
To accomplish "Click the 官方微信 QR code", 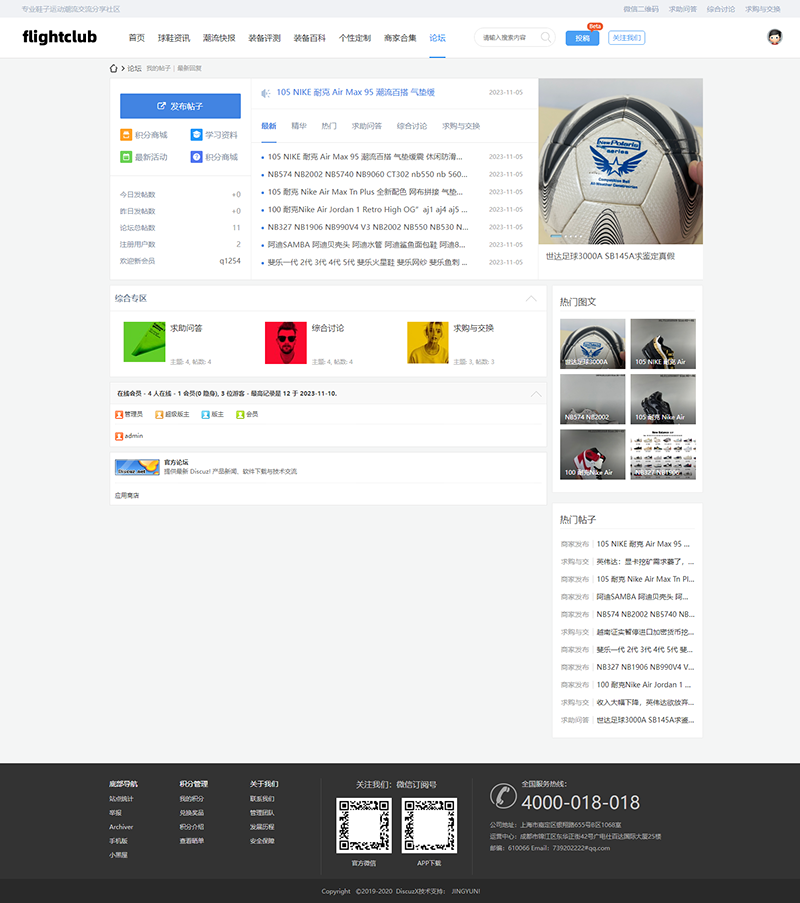I will coord(364,825).
